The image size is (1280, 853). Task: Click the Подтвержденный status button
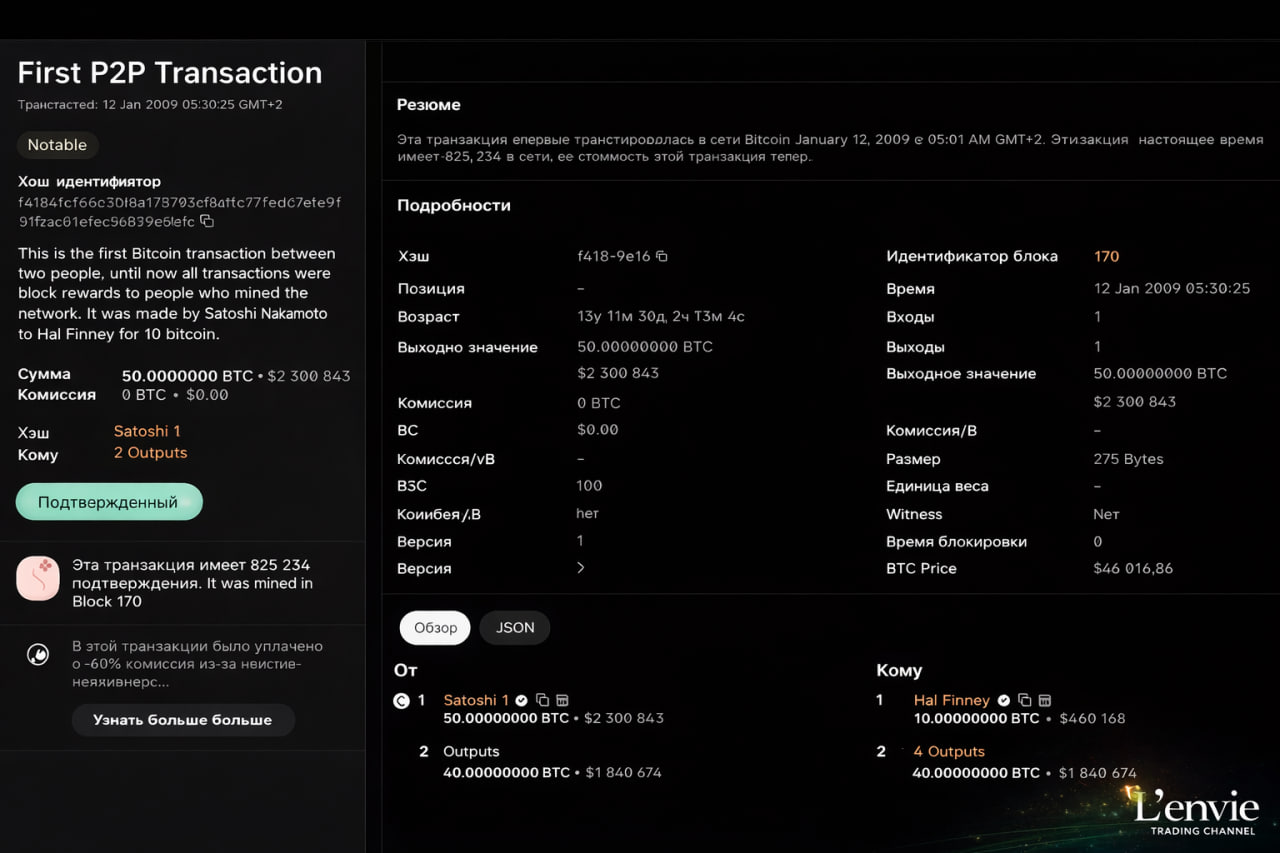tap(109, 502)
